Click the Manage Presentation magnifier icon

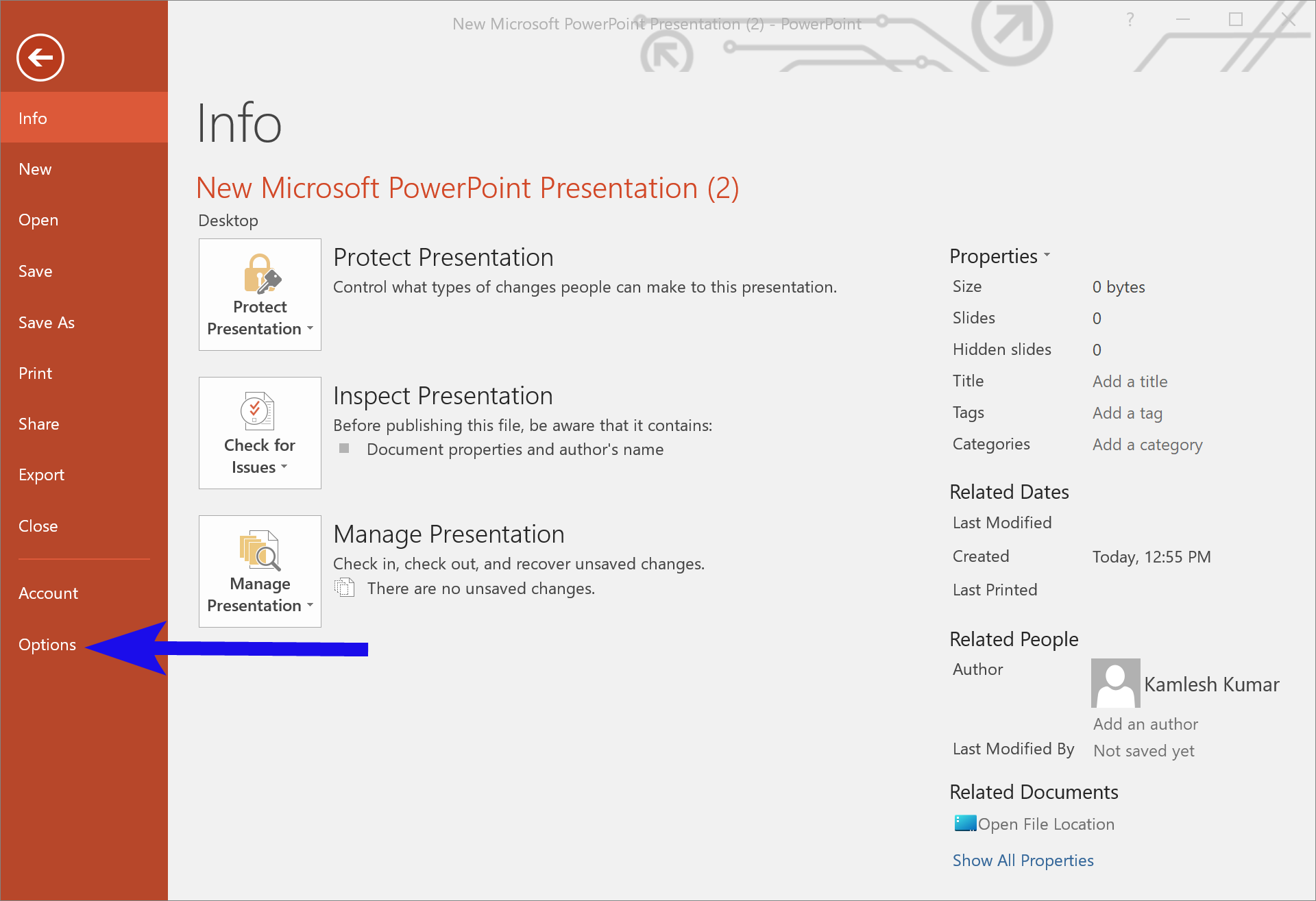[260, 550]
